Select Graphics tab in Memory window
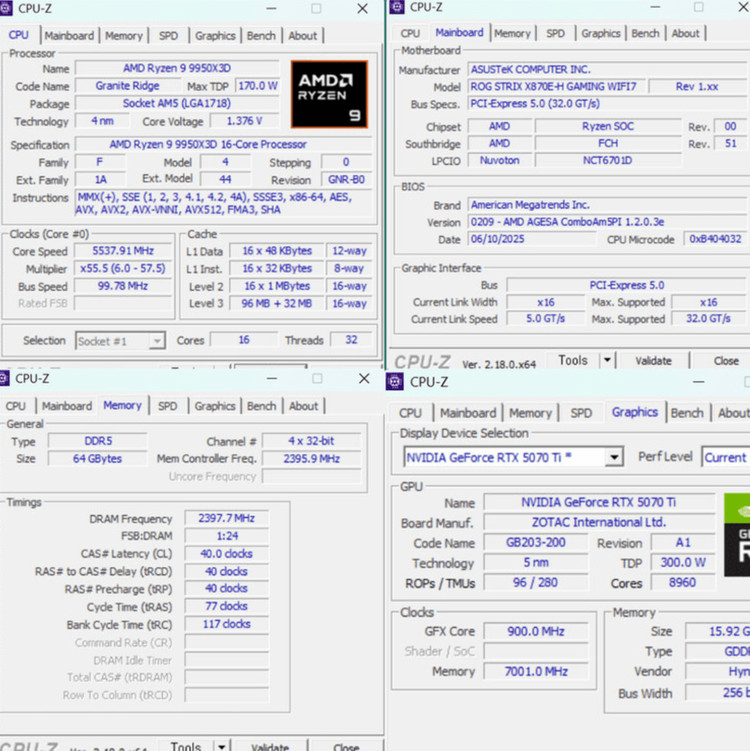This screenshot has height=751, width=750. (215, 406)
